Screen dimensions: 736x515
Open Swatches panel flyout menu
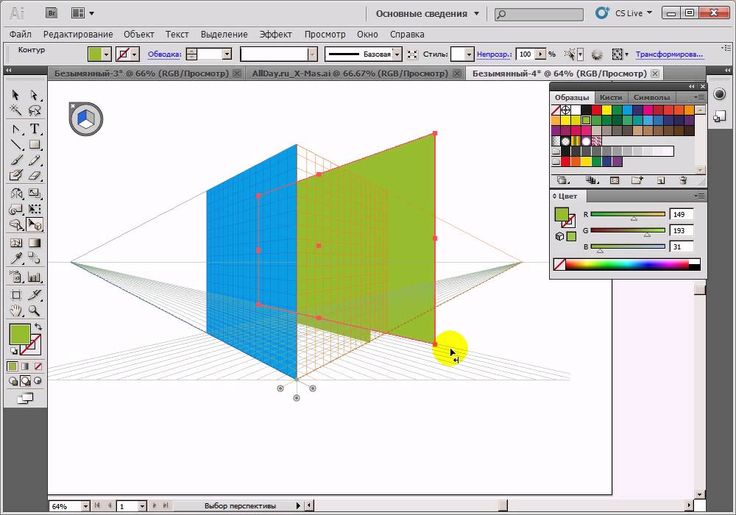(x=698, y=97)
